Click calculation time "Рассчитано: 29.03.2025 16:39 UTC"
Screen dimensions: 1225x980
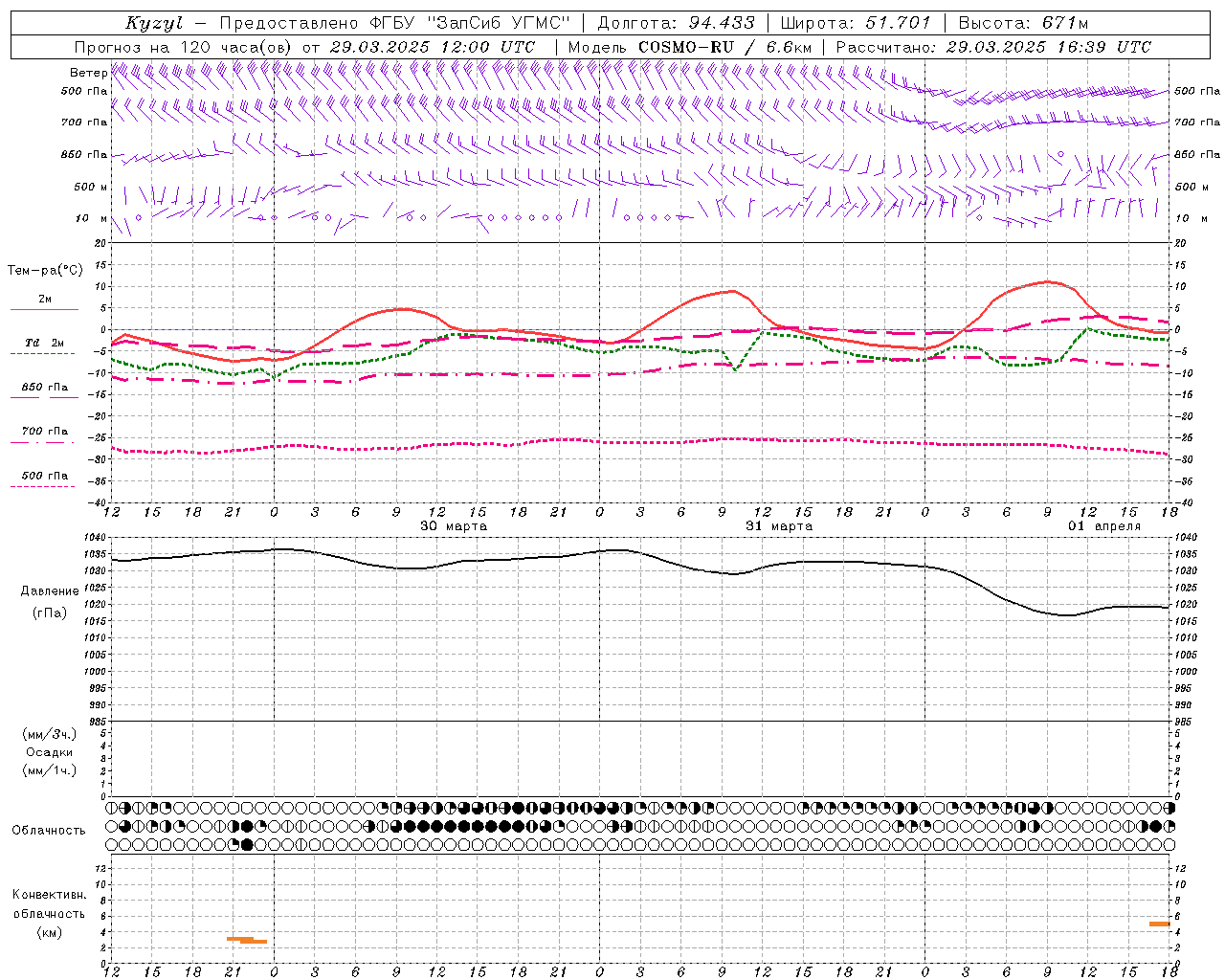pos(993,47)
